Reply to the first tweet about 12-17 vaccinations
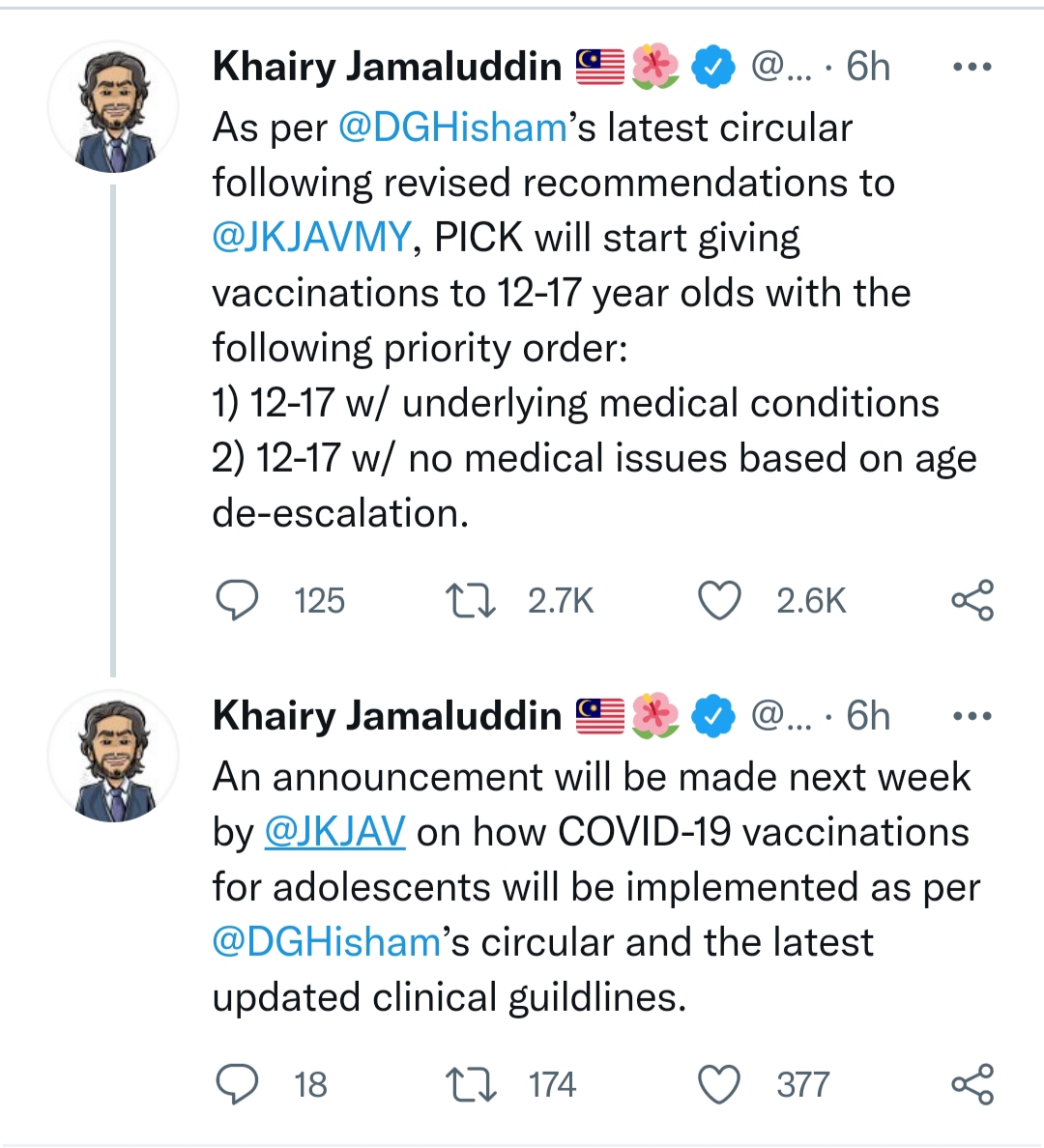The height and width of the screenshot is (1148, 1044). [237, 600]
